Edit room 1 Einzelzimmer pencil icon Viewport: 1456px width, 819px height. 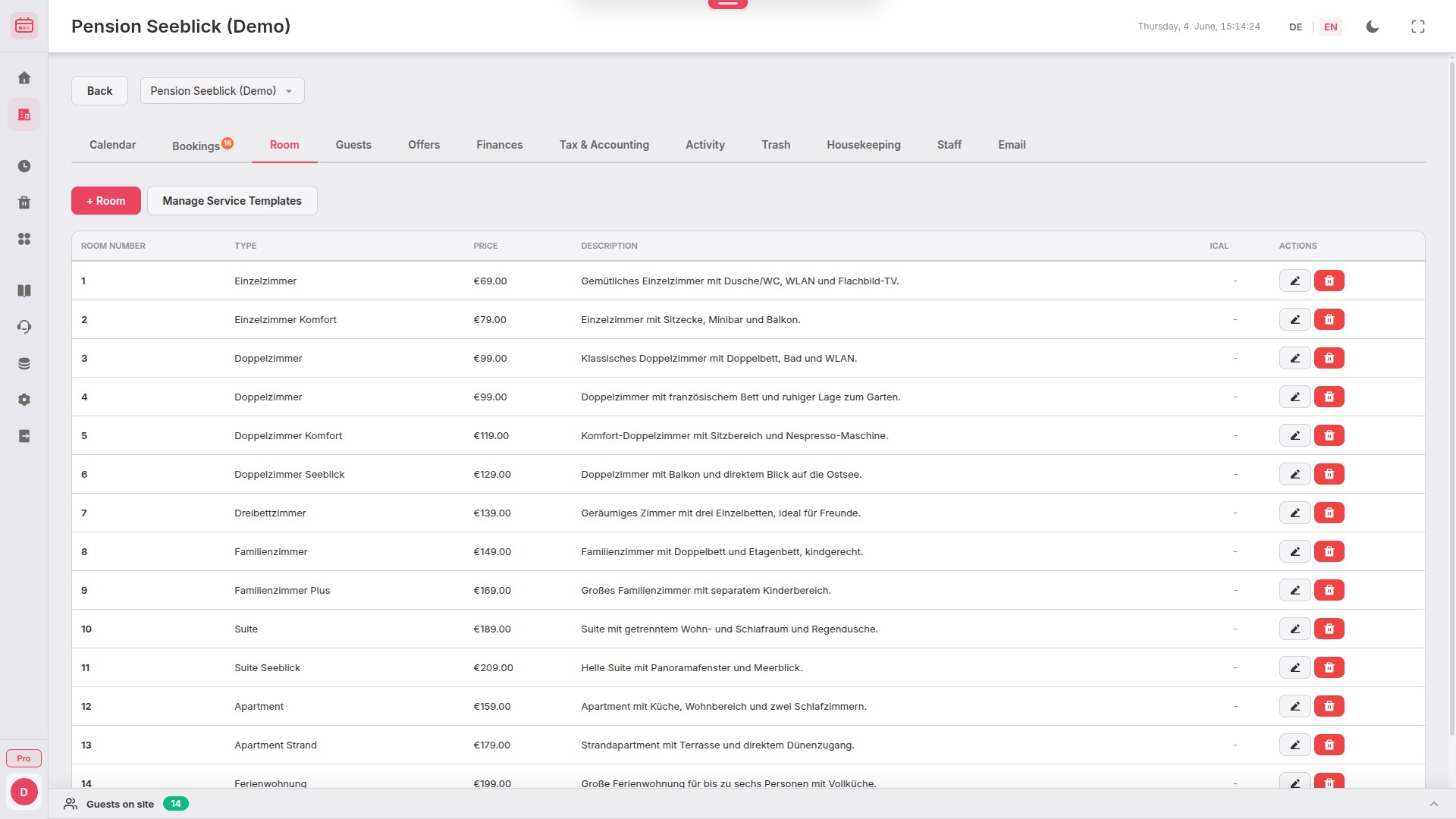[1295, 281]
